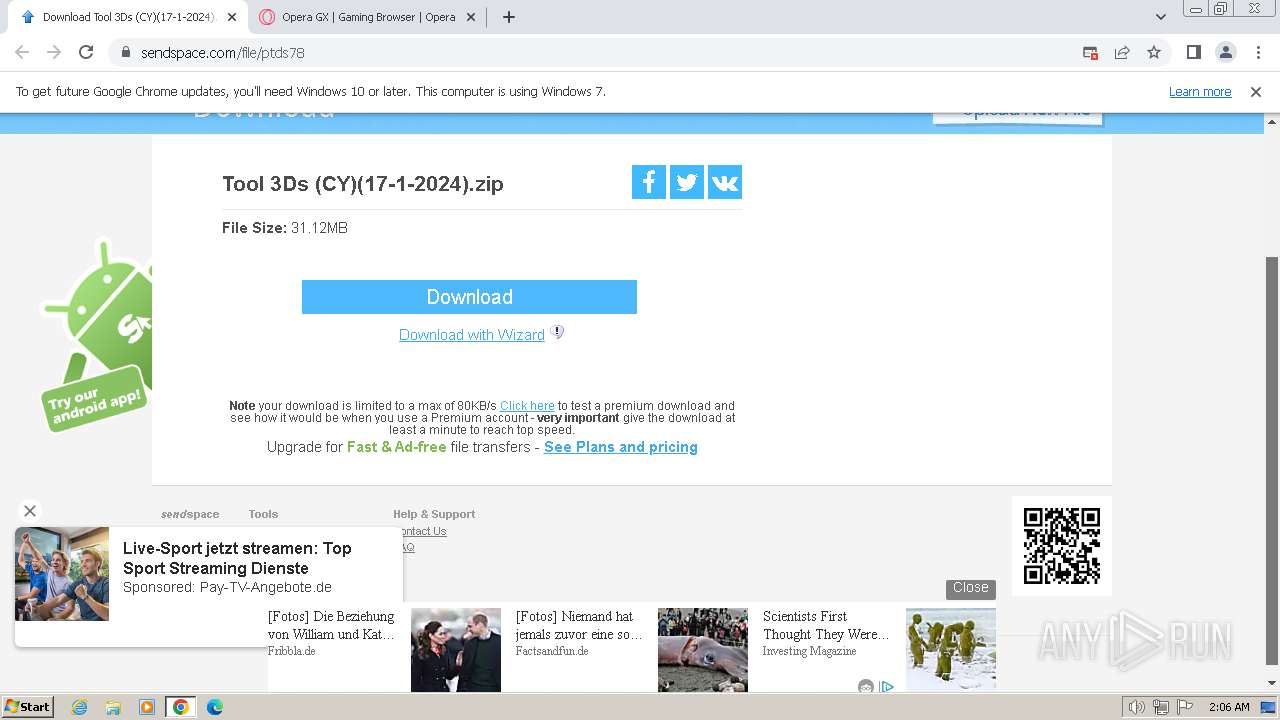Viewport: 1280px width, 720px height.
Task: Open See Plans and pricing link
Action: (x=621, y=447)
